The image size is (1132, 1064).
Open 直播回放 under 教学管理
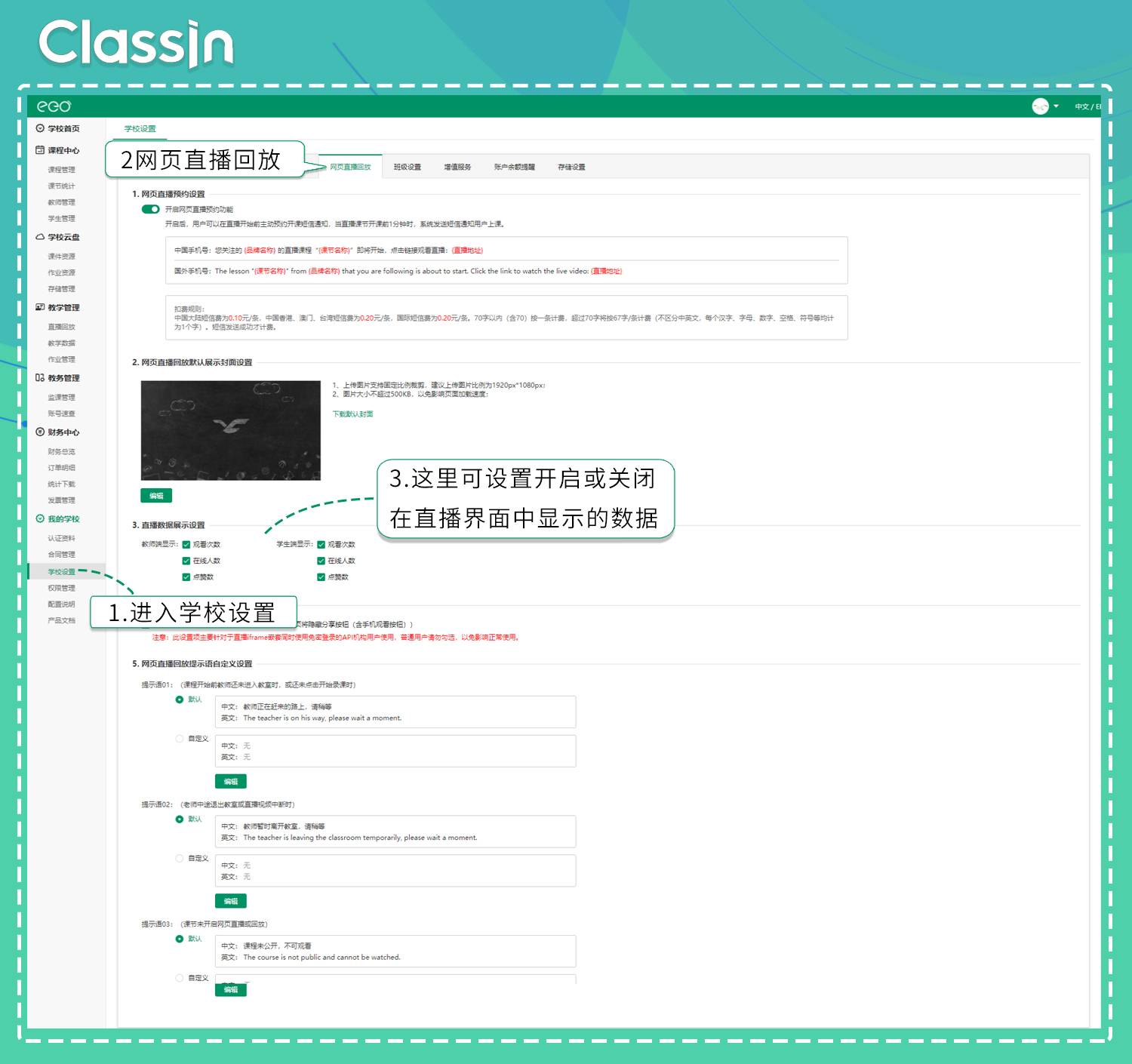click(61, 327)
